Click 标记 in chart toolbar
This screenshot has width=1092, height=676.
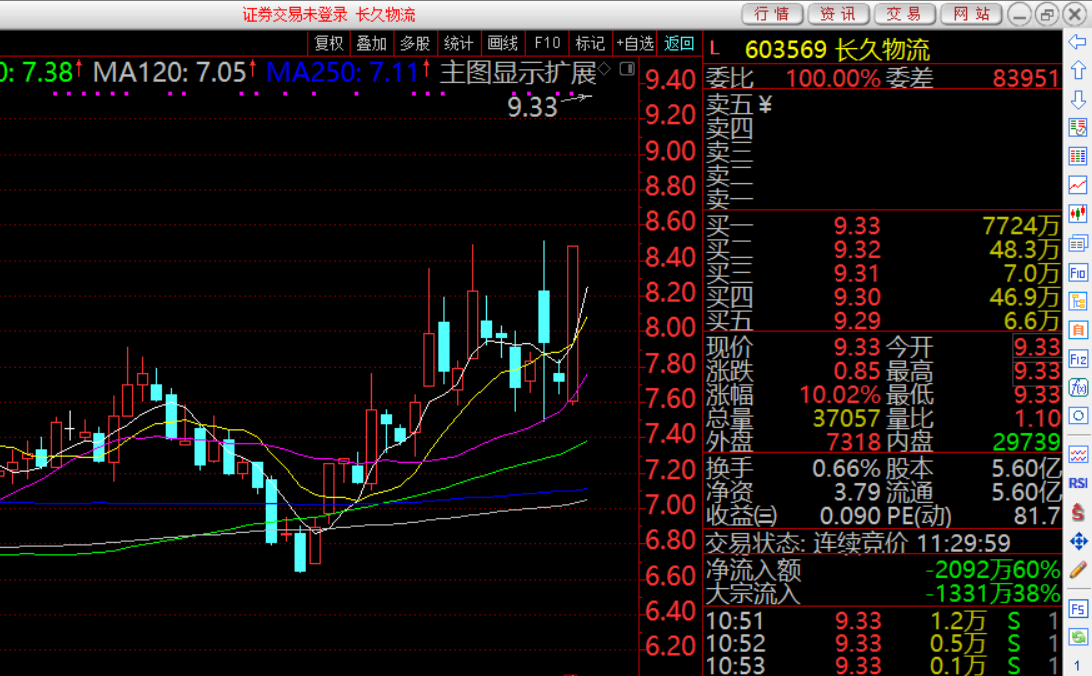tap(590, 43)
